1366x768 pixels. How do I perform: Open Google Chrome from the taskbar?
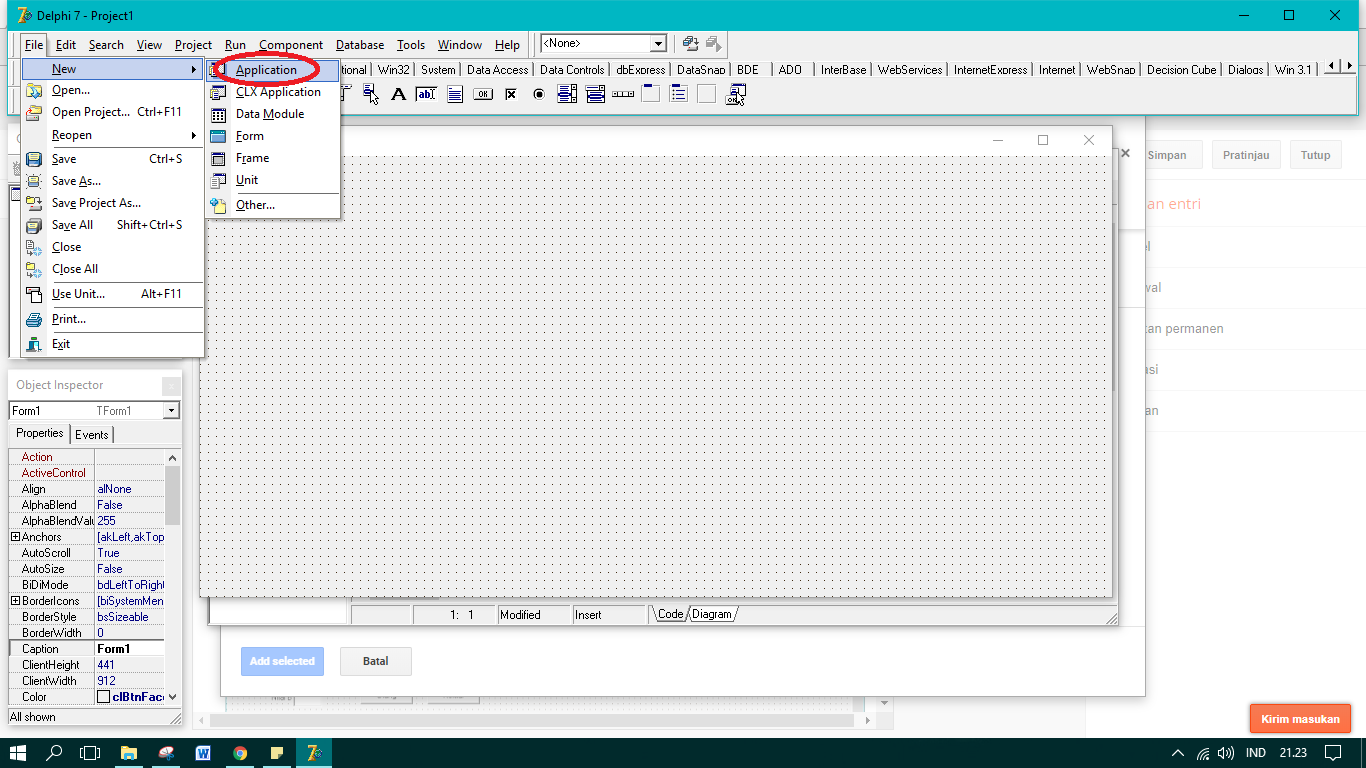point(240,753)
